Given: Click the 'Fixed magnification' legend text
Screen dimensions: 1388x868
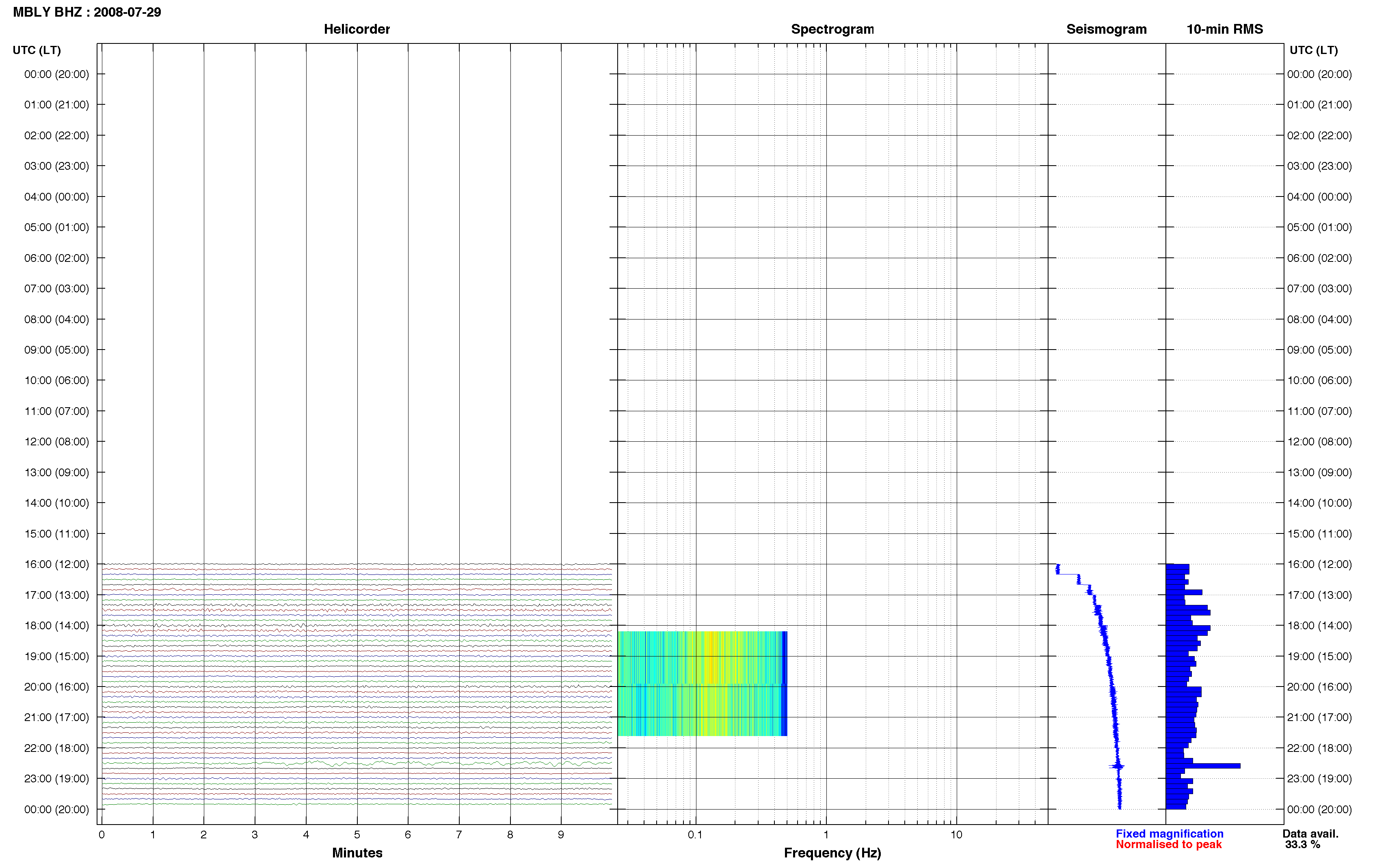Looking at the screenshot, I should pyautogui.click(x=1169, y=833).
